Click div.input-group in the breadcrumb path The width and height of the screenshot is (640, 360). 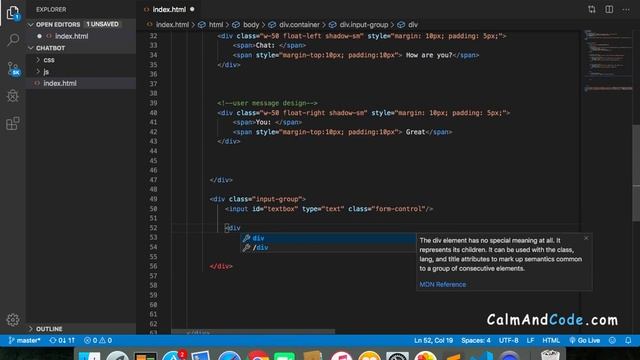tap(364, 25)
